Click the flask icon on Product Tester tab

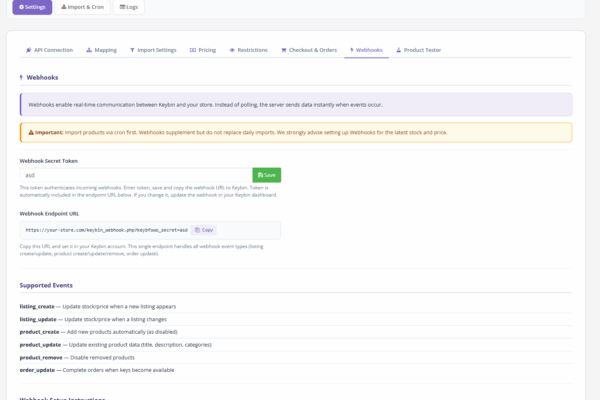pyautogui.click(x=399, y=49)
